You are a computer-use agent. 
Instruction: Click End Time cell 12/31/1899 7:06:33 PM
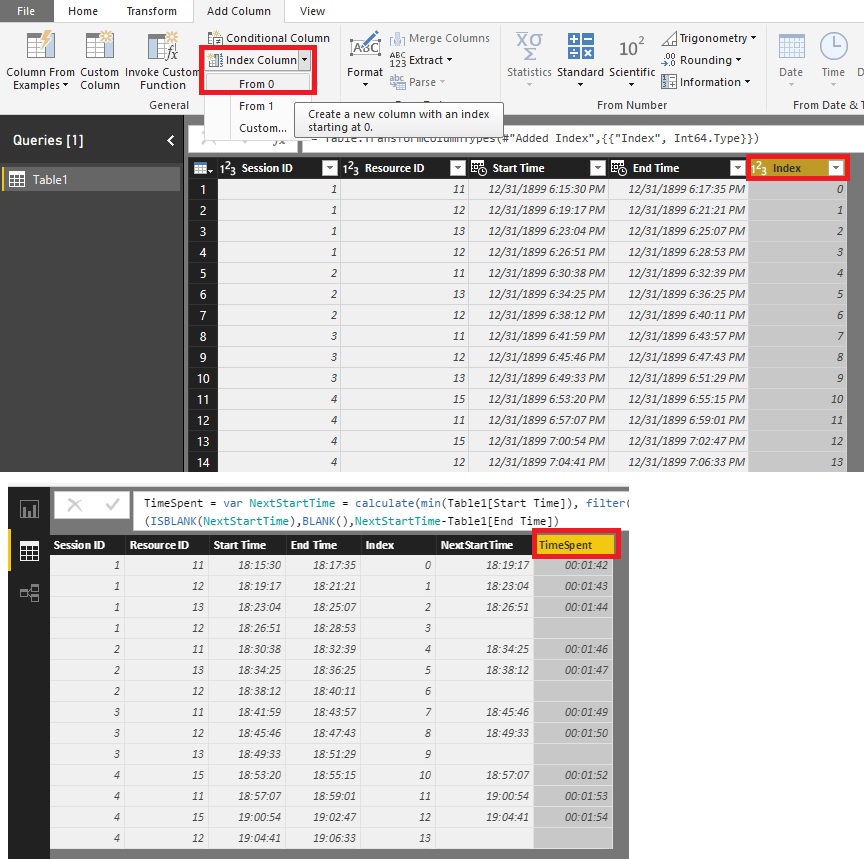[679, 462]
